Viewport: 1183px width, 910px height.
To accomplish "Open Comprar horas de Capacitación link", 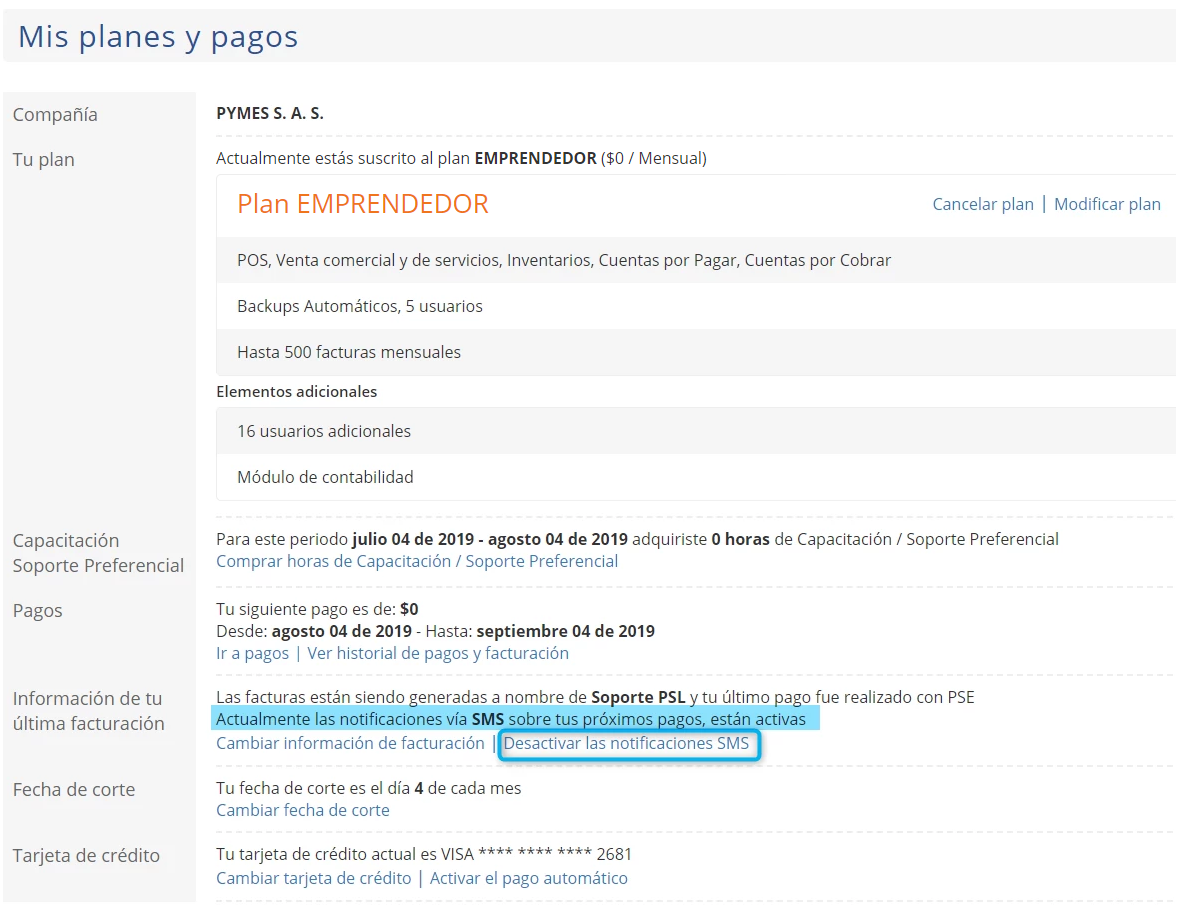I will click(417, 561).
